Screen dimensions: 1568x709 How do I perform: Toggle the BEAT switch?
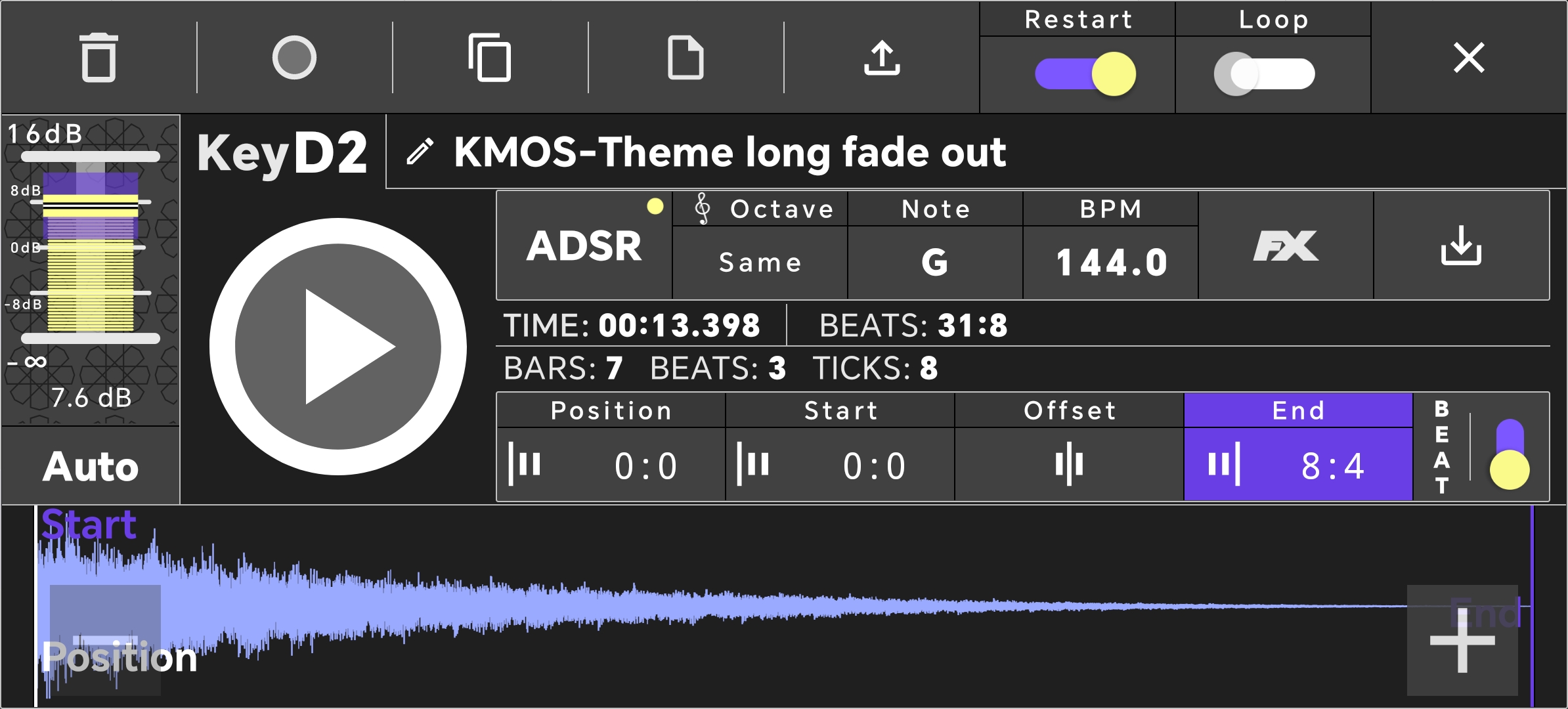[x=1509, y=454]
